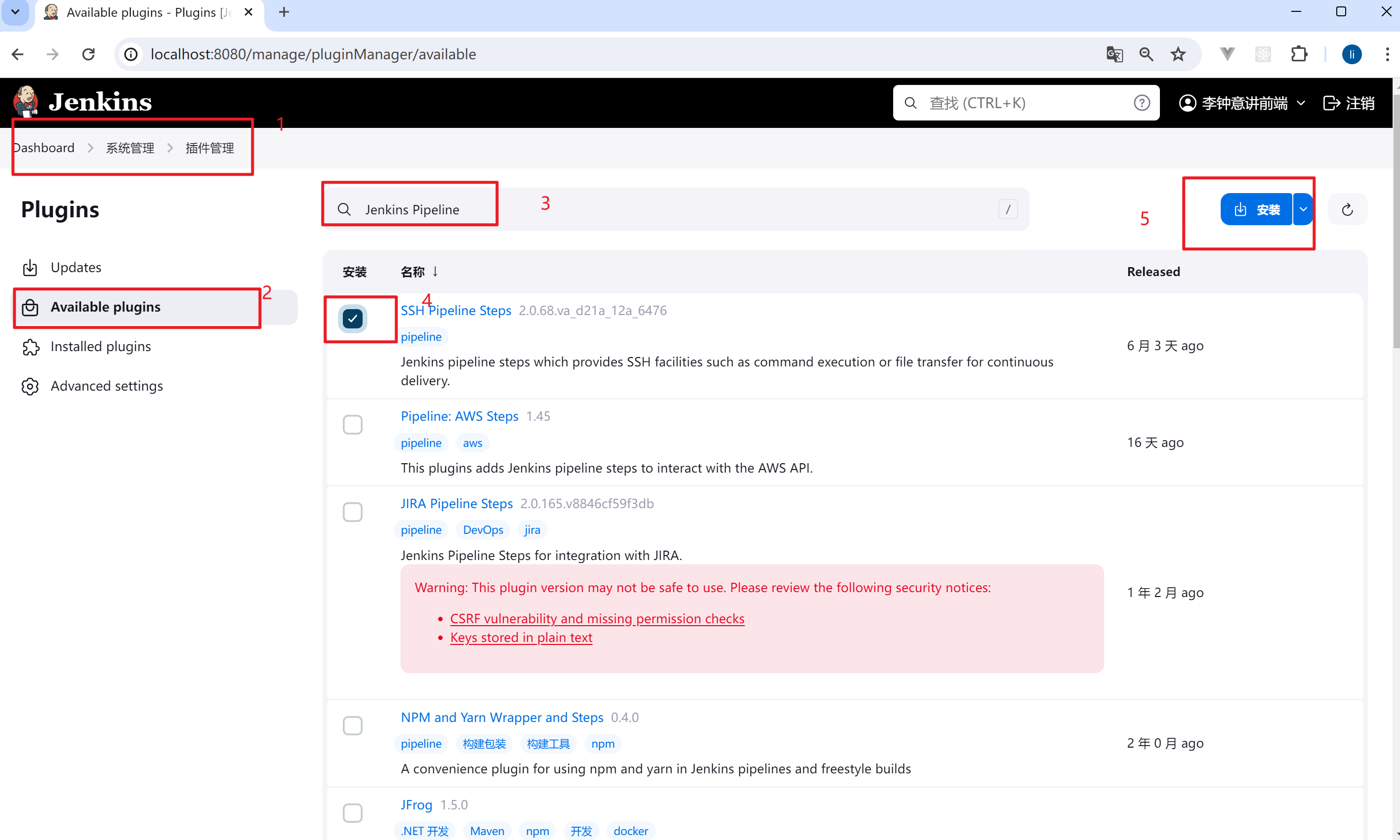Uncheck SSH Pipeline Steps plugin checkbox
The image size is (1400, 840).
click(353, 319)
